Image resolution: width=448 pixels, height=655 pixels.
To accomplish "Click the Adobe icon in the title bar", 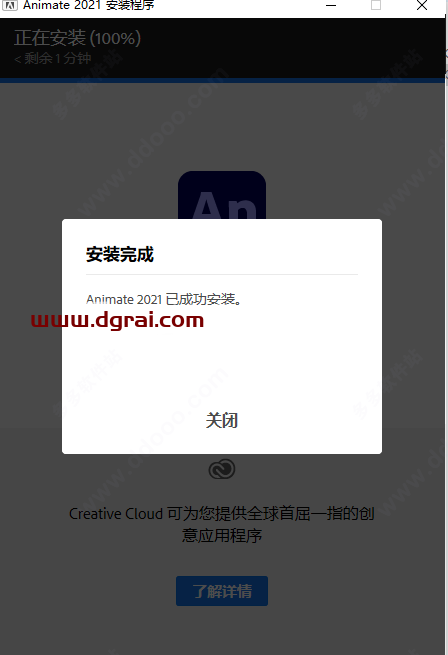I will [x=10, y=5].
